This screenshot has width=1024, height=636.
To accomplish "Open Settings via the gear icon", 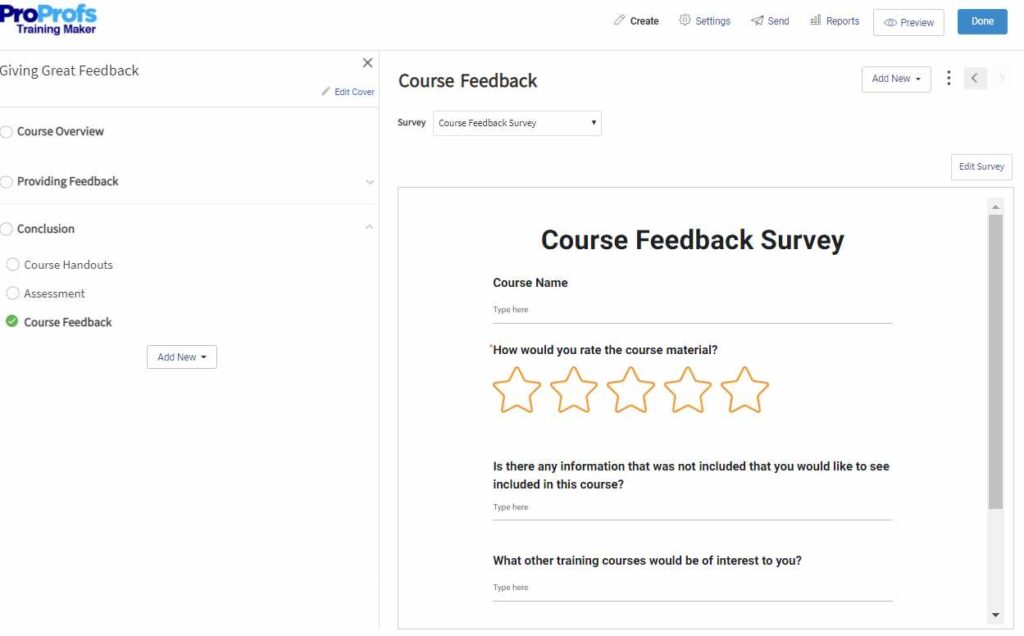I will 686,20.
